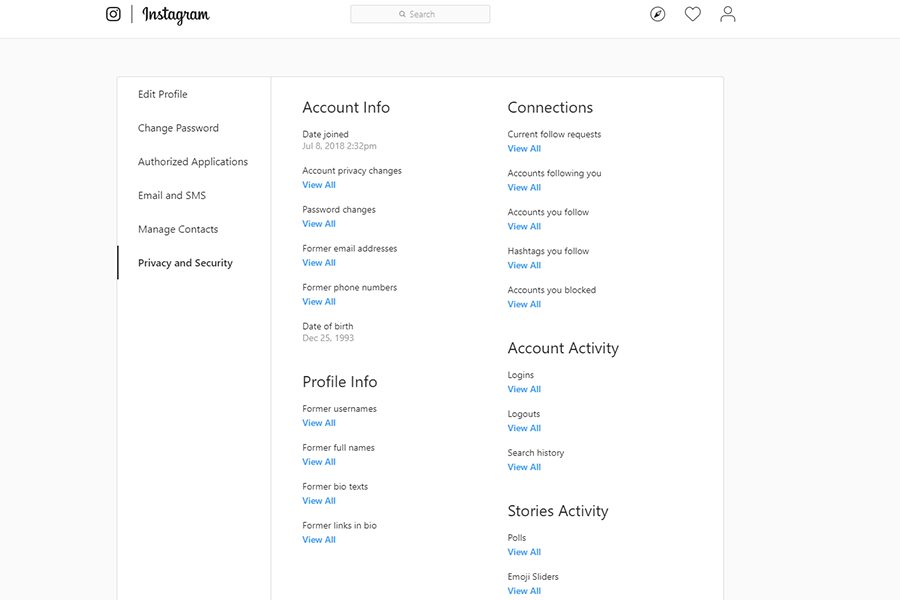Click the Instagram wordmark logo
Image resolution: width=900 pixels, height=600 pixels.
pos(176,15)
